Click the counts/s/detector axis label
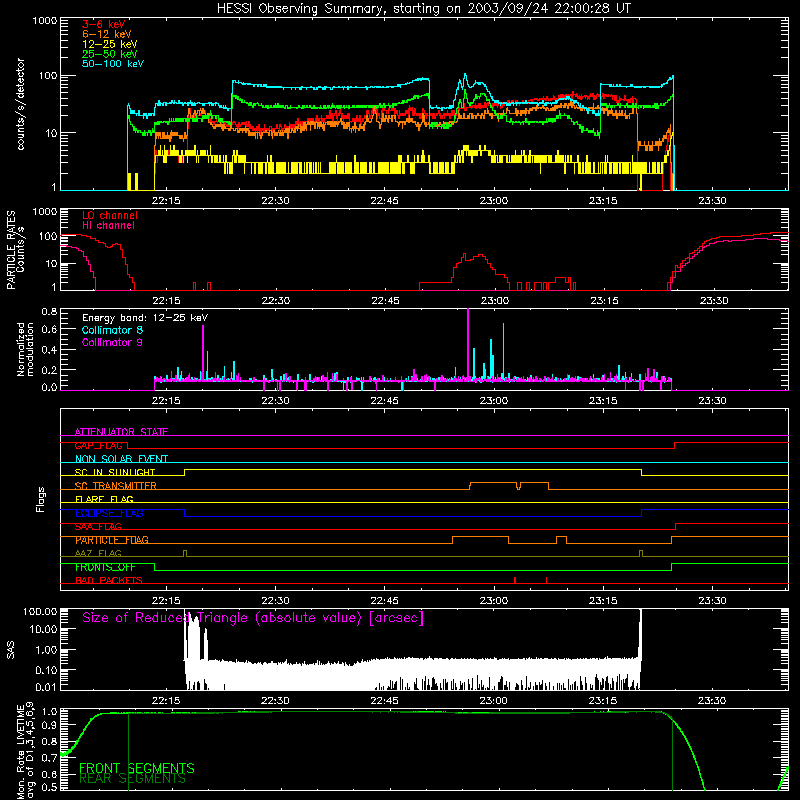 20,104
